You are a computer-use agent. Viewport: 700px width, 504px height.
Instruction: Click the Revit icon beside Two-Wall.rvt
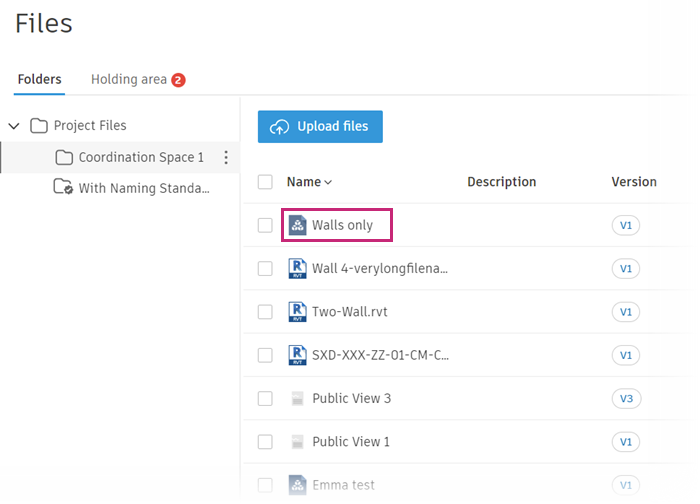point(297,312)
